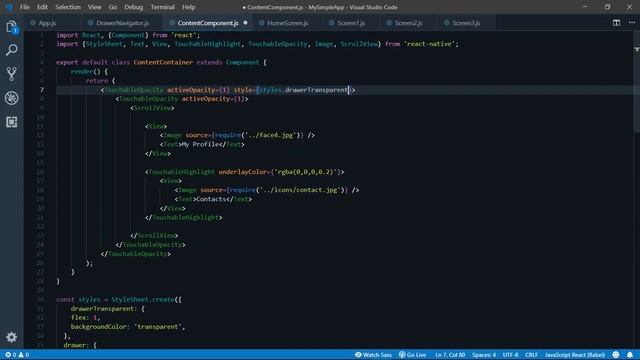Click 'My Profile' text in code
Screen dimensions: 640x360
200,144
